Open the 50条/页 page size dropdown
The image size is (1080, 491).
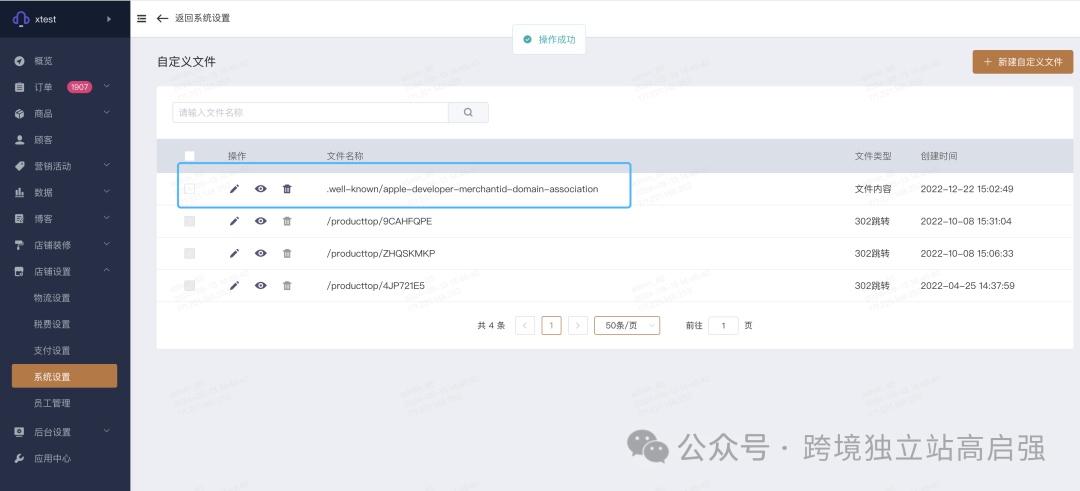pos(627,326)
